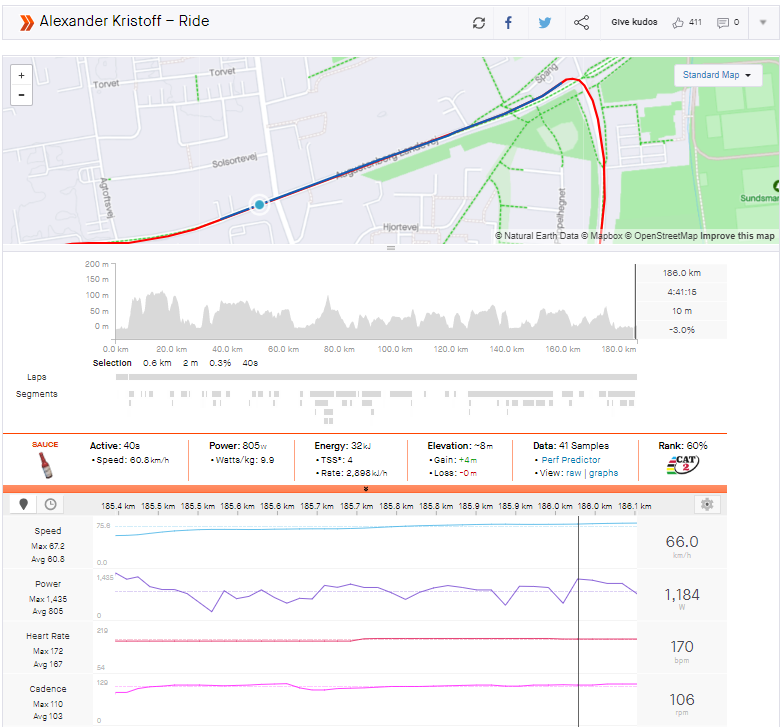View the raw data samples

572,473
